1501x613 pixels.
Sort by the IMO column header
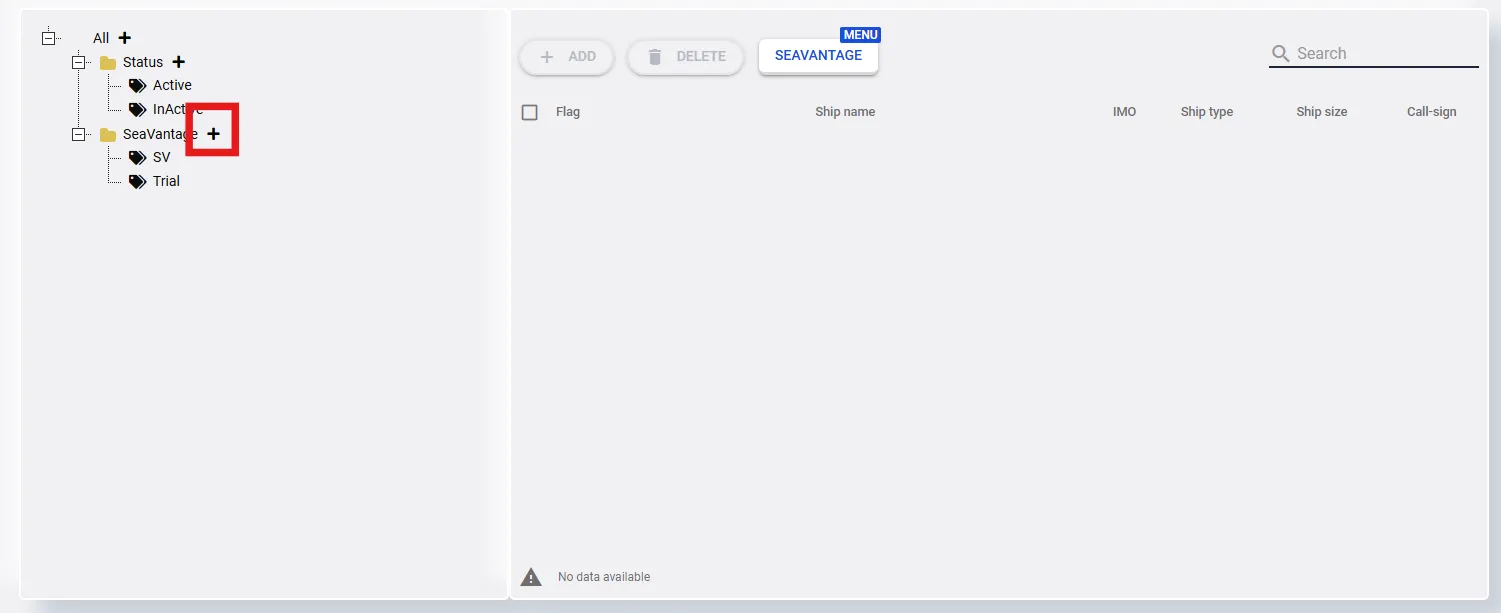(1125, 112)
